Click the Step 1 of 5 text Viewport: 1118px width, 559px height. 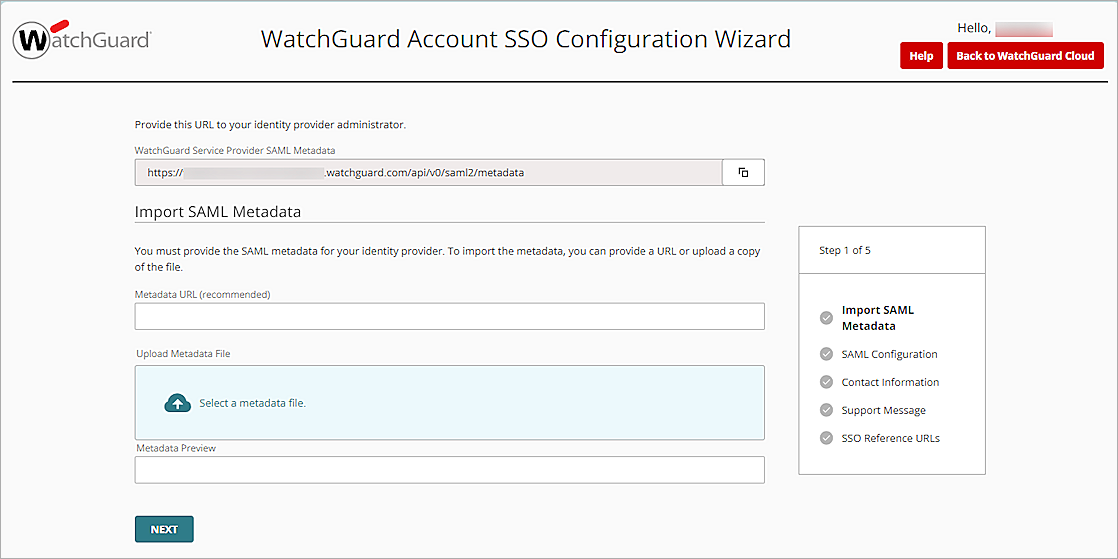(x=845, y=251)
